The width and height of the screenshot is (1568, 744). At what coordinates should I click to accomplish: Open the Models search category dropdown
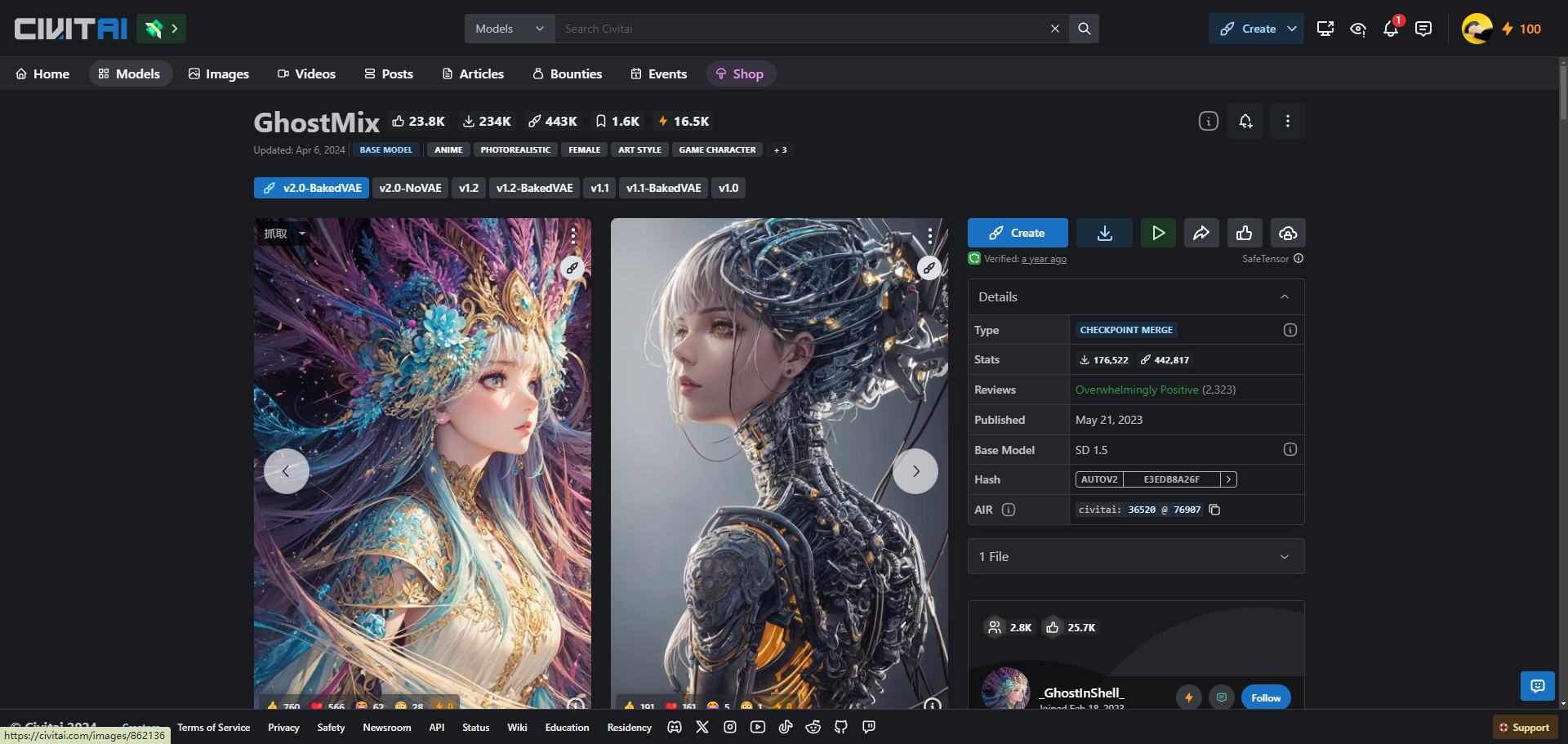click(510, 29)
